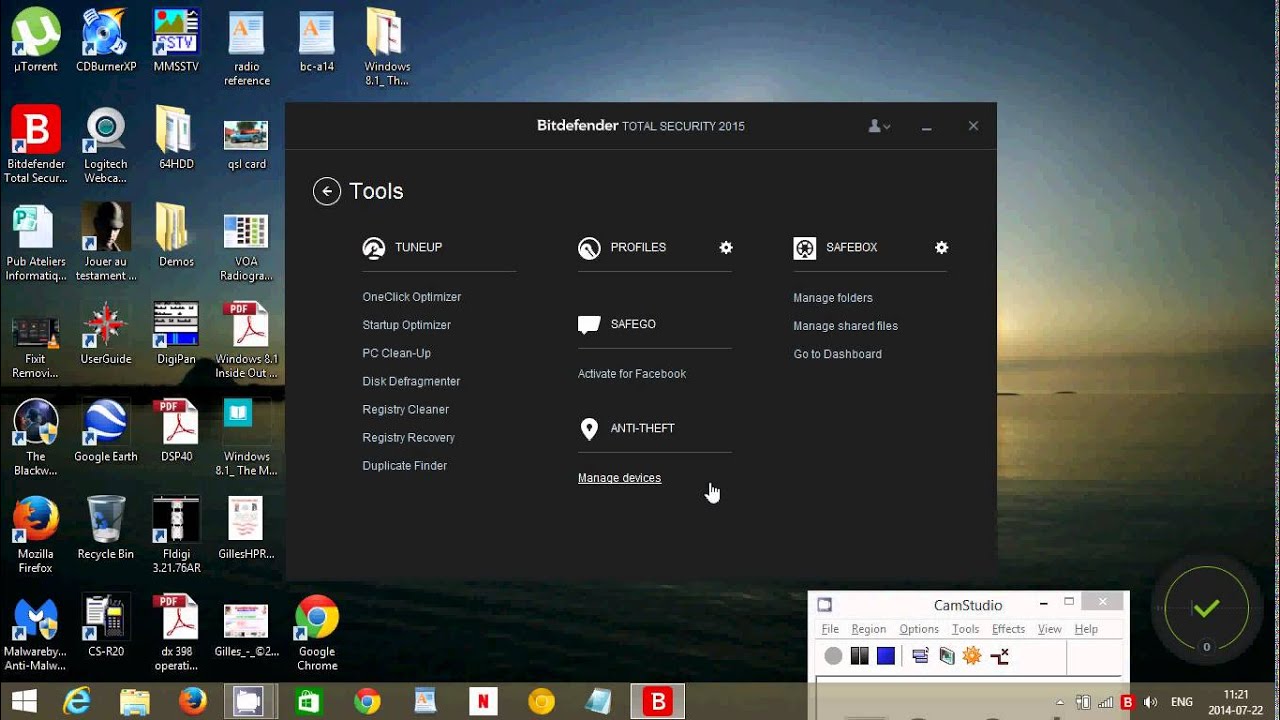
Task: Open CamStudio Help menu
Action: pyautogui.click(x=1086, y=629)
